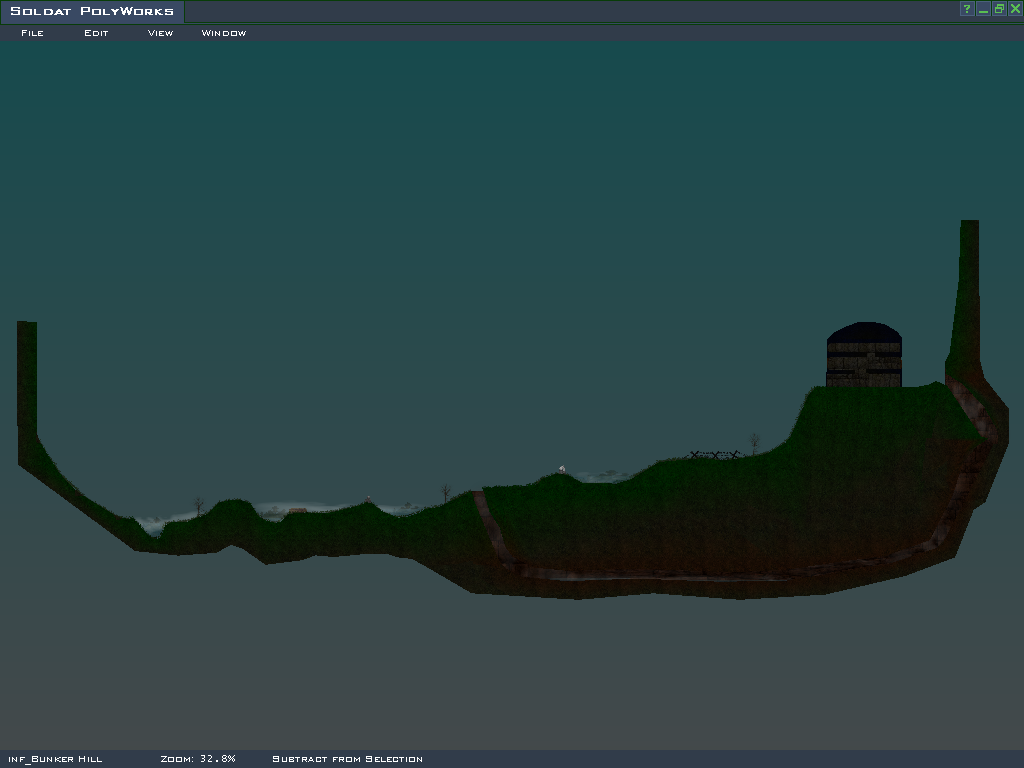Screen dimensions: 1024x768
Task: Click the Soldat PolyWorks title label
Action: coord(92,11)
